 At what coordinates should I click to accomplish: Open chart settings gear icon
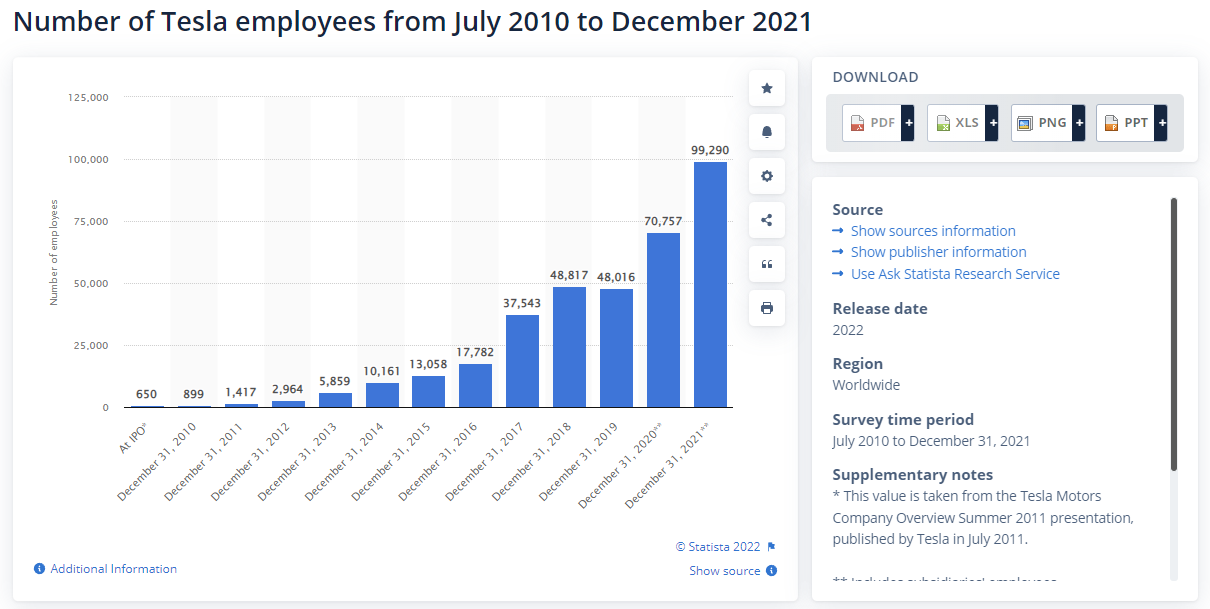pos(767,176)
